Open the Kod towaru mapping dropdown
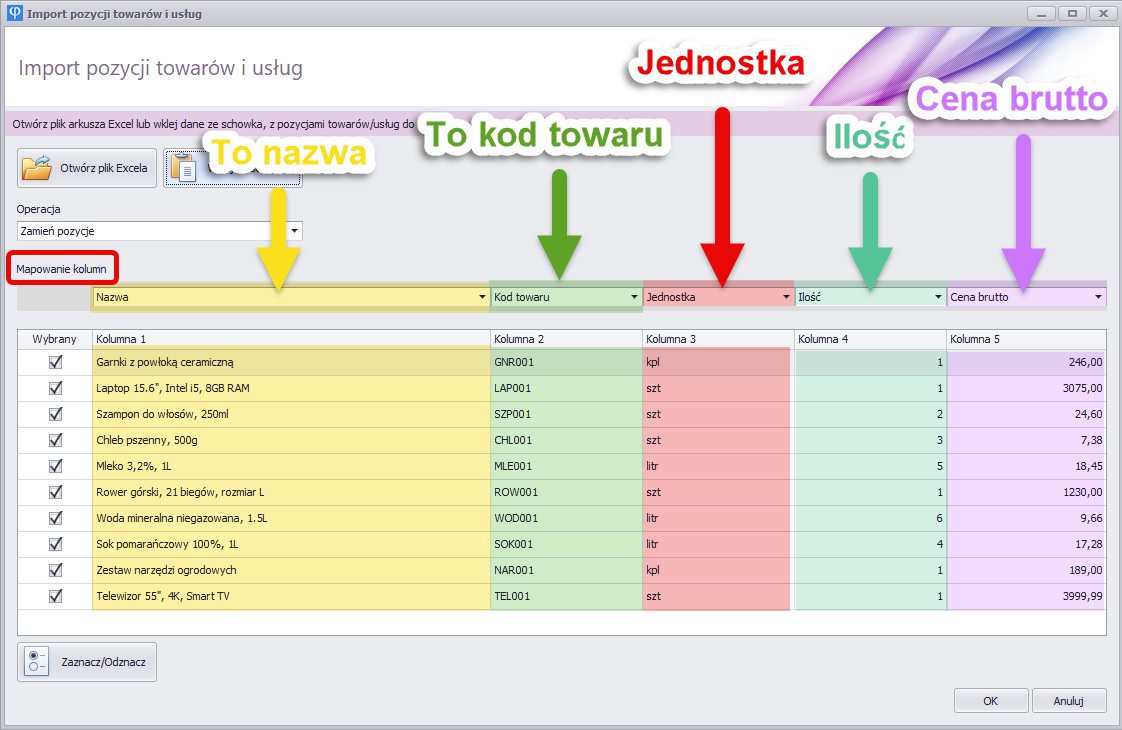The width and height of the screenshot is (1122, 730). click(x=634, y=297)
